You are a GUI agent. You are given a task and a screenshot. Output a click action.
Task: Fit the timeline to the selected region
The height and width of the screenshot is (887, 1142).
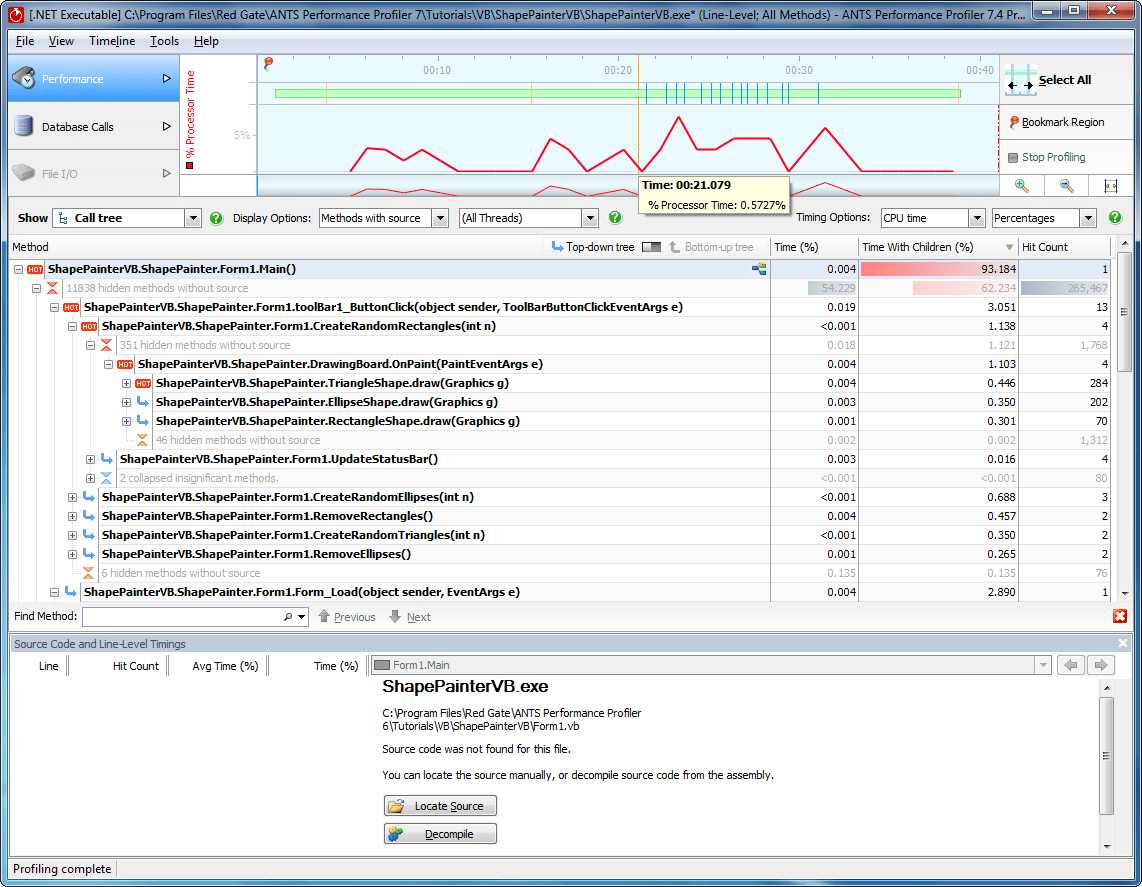(x=1110, y=186)
